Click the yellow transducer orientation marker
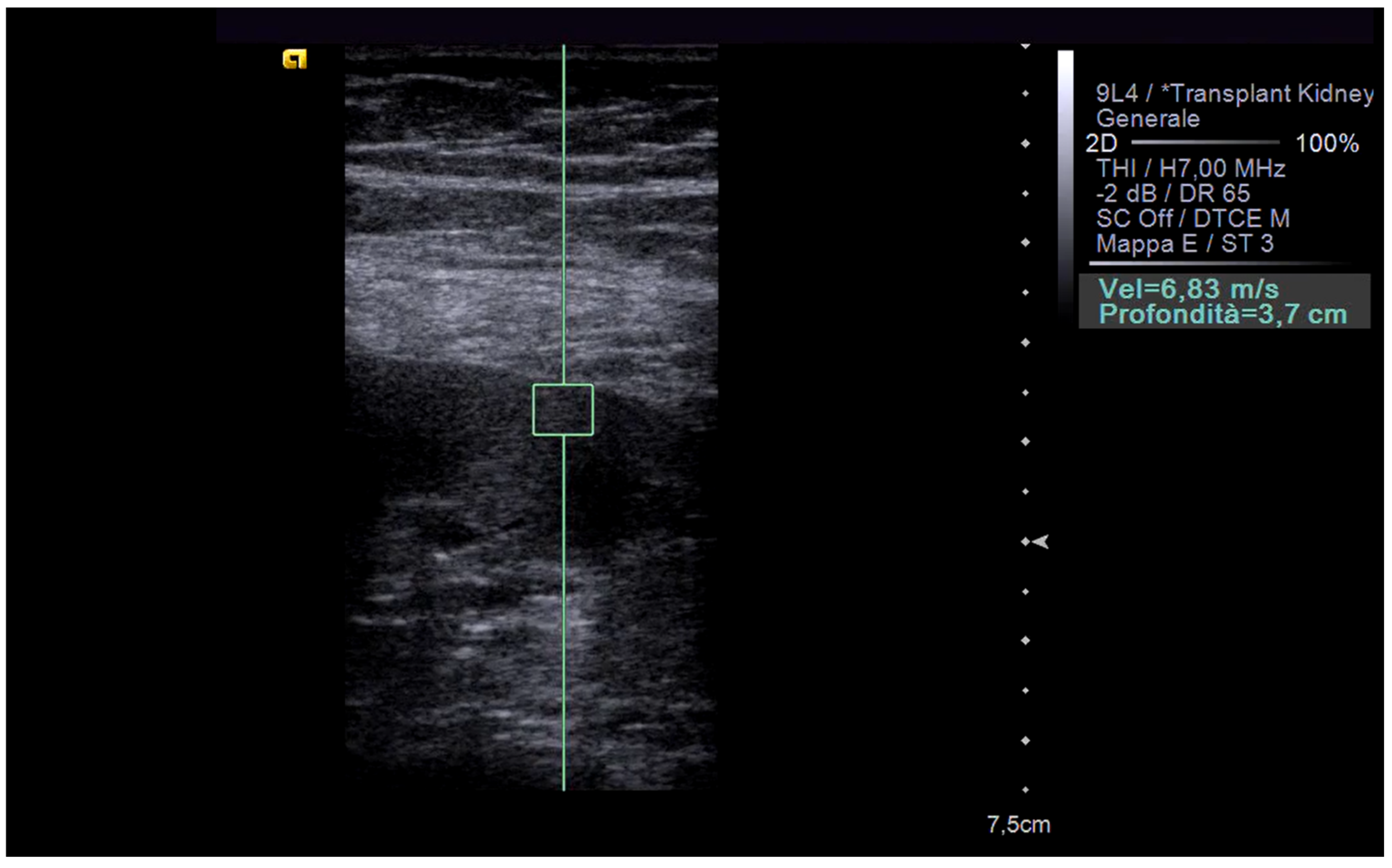Screen dimensions: 1392x868 [x=294, y=59]
